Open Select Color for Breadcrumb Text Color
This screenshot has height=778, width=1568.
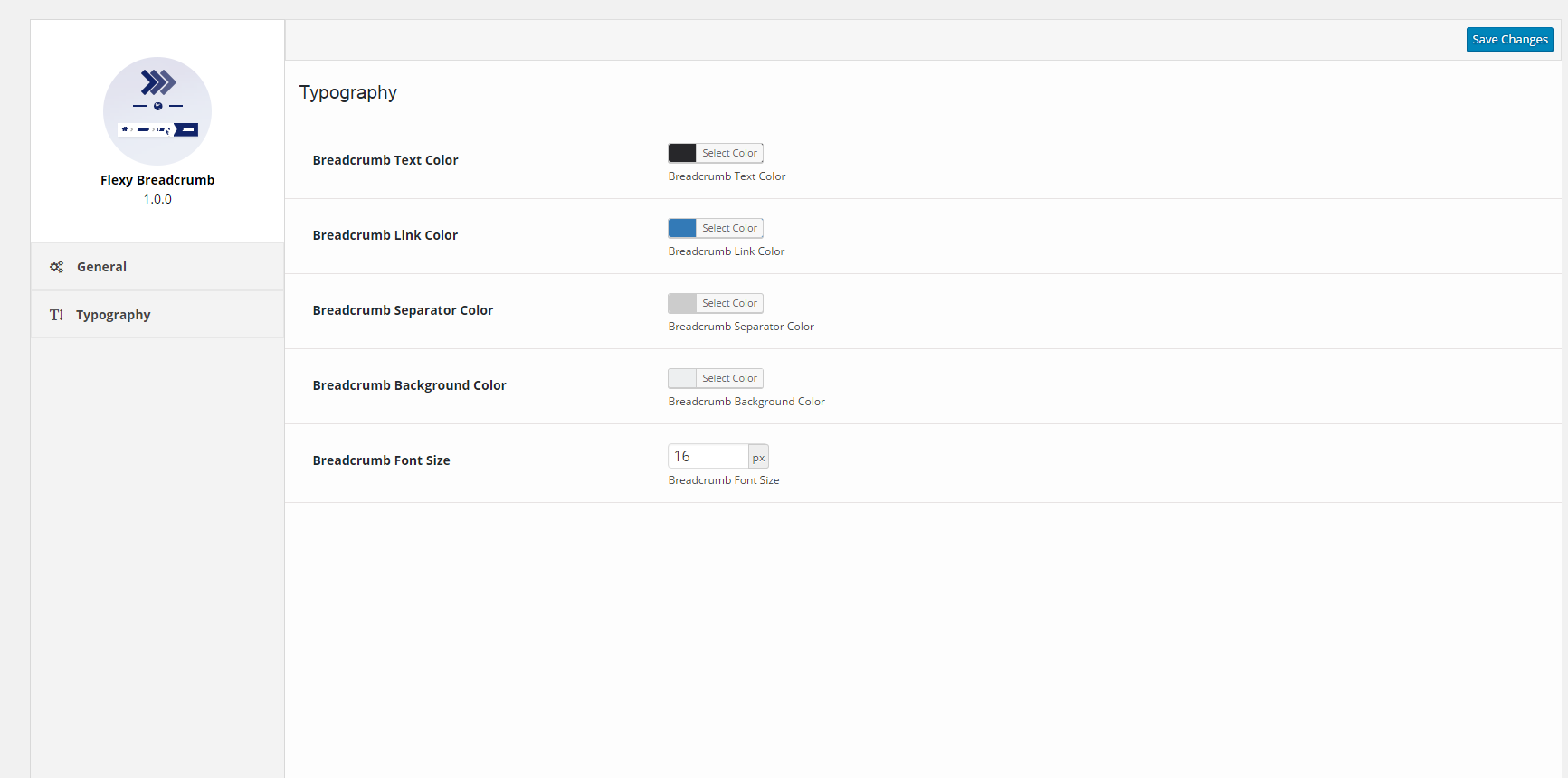[729, 153]
